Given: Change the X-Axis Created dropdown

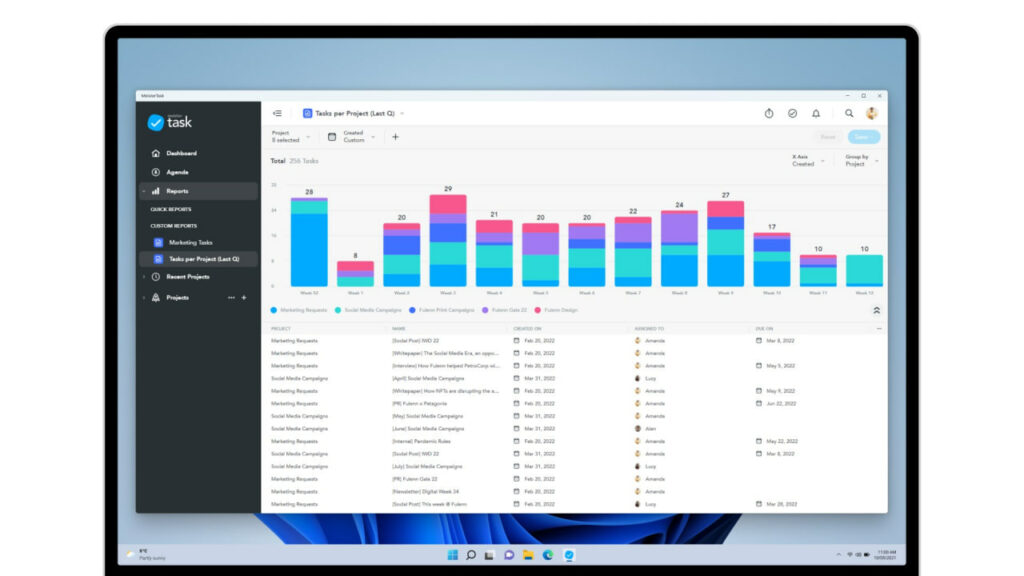Looking at the screenshot, I should [808, 161].
